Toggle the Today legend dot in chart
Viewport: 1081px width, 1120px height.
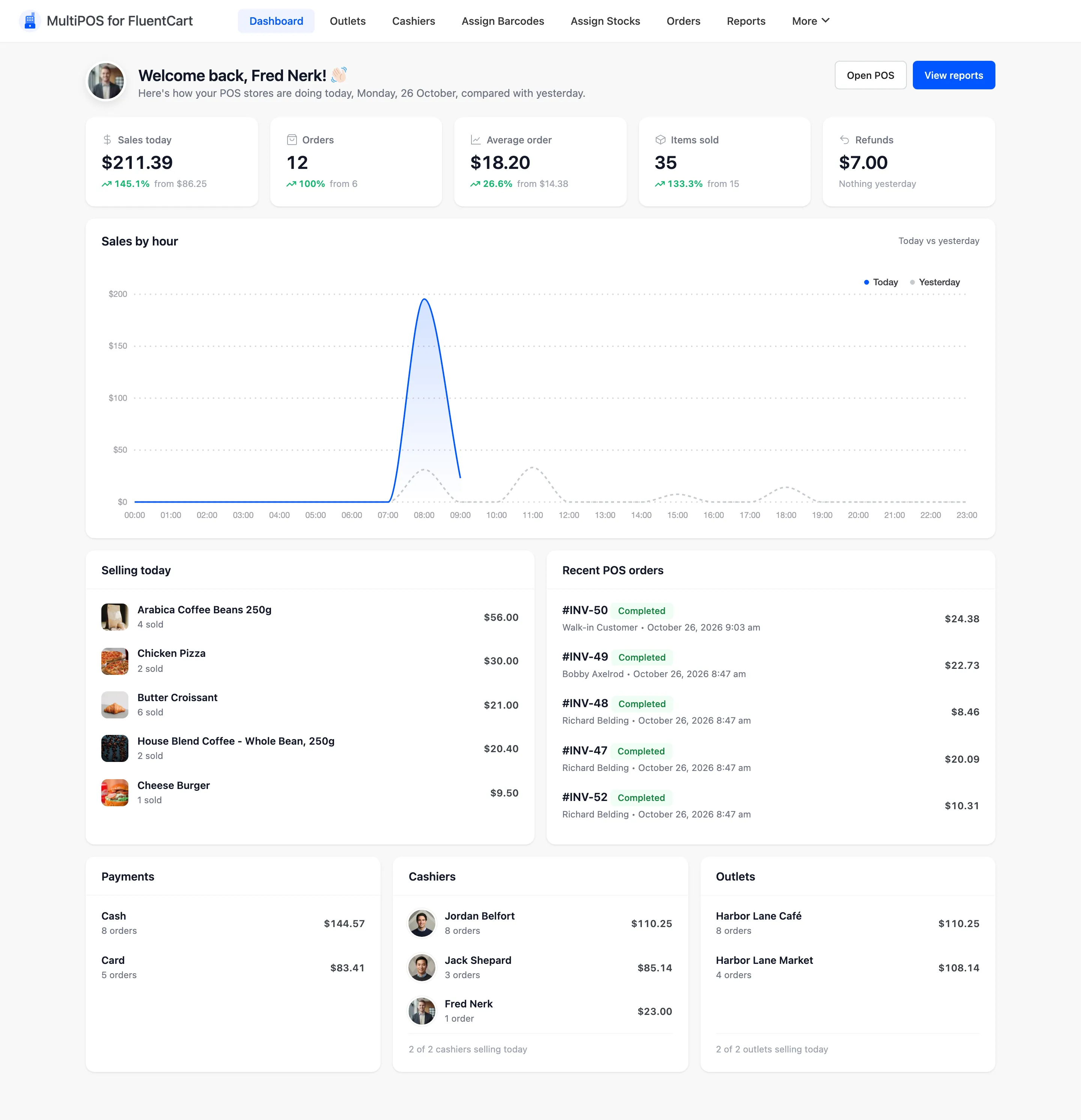coord(866,282)
